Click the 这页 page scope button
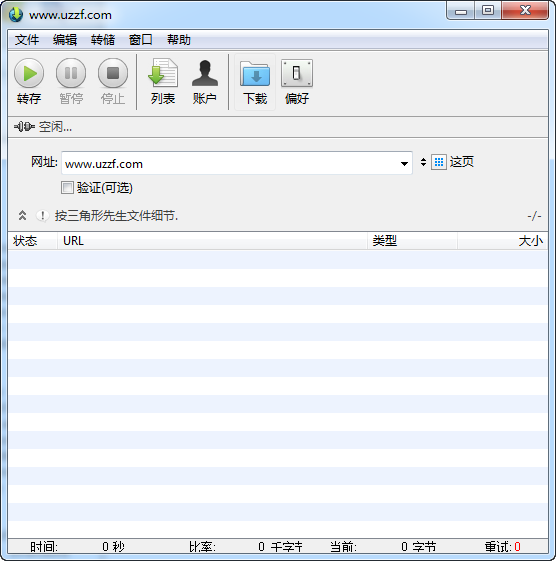Screen dimensions: 556x561 point(462,162)
